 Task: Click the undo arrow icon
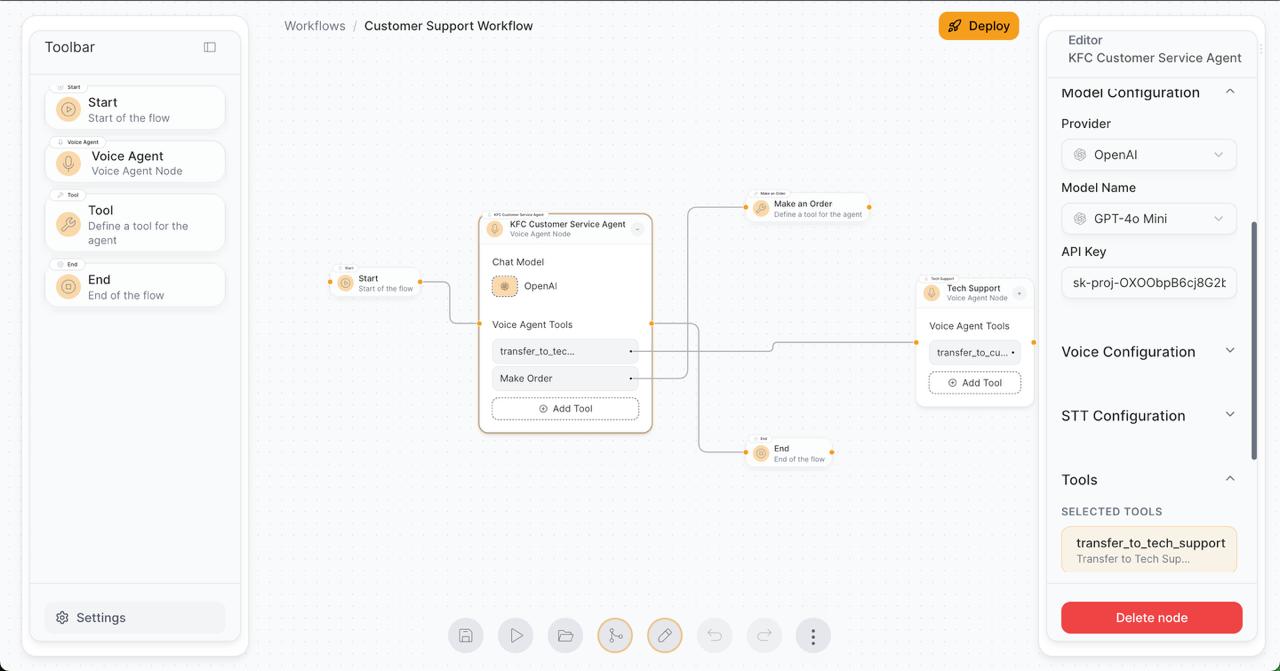714,635
